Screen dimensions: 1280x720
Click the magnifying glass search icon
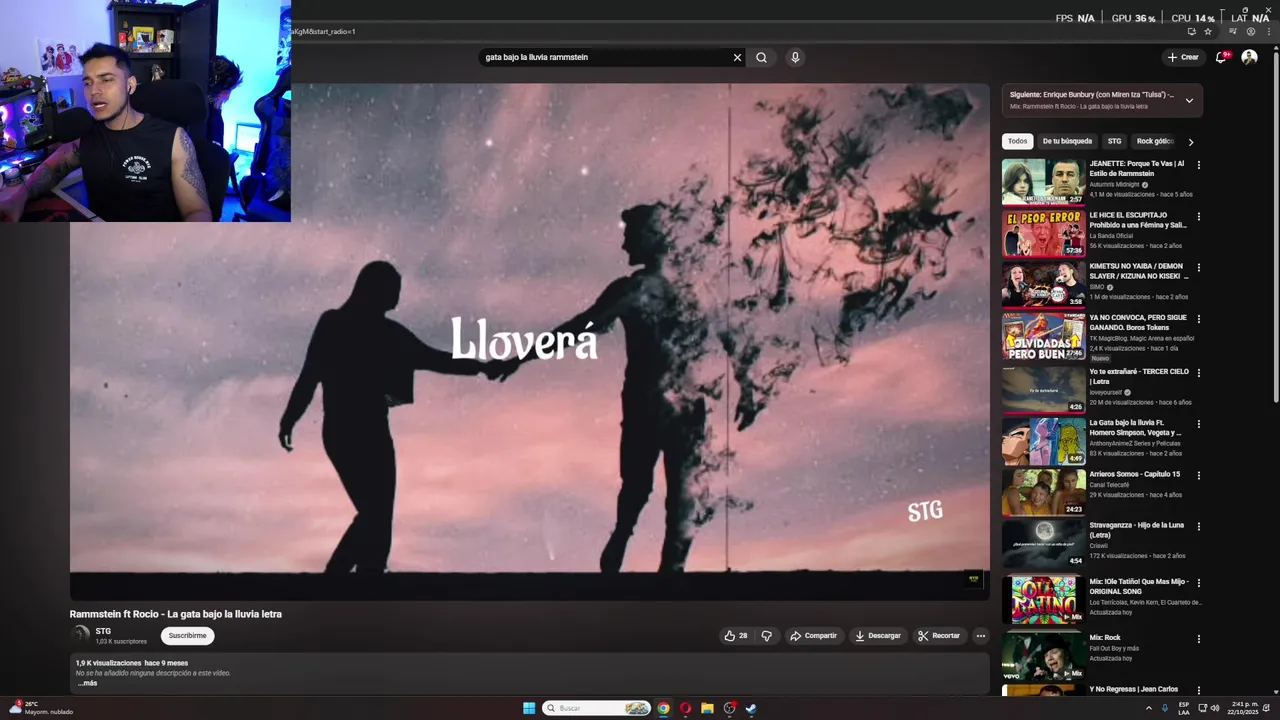pyautogui.click(x=761, y=57)
